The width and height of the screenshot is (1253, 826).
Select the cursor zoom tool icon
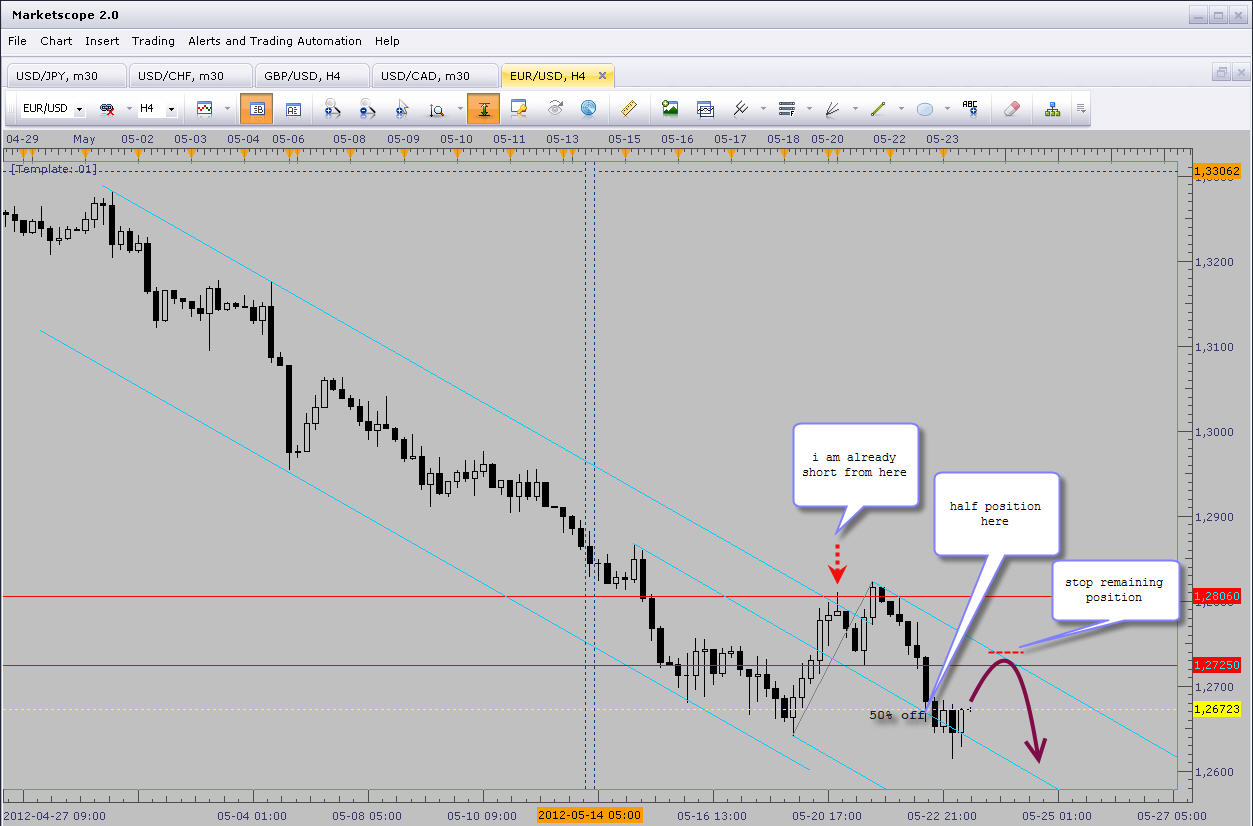tap(402, 108)
